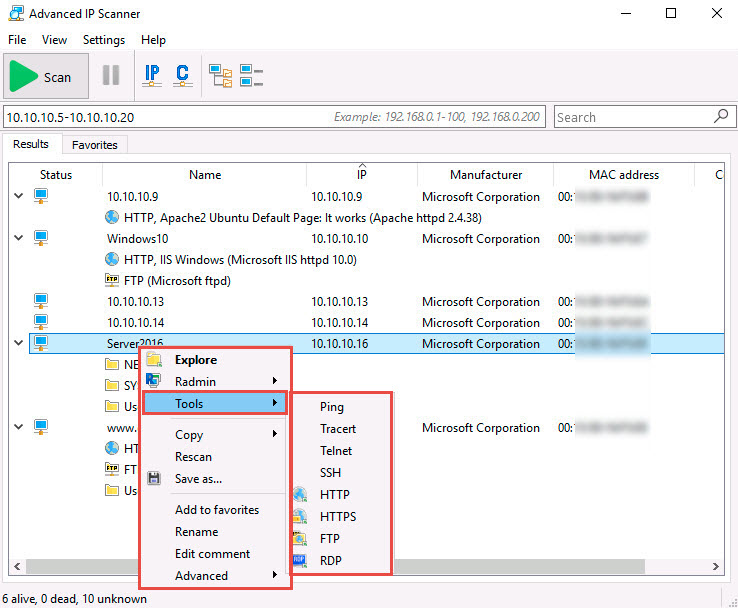Click computer icon for Server2016
738x608 pixels.
41,343
